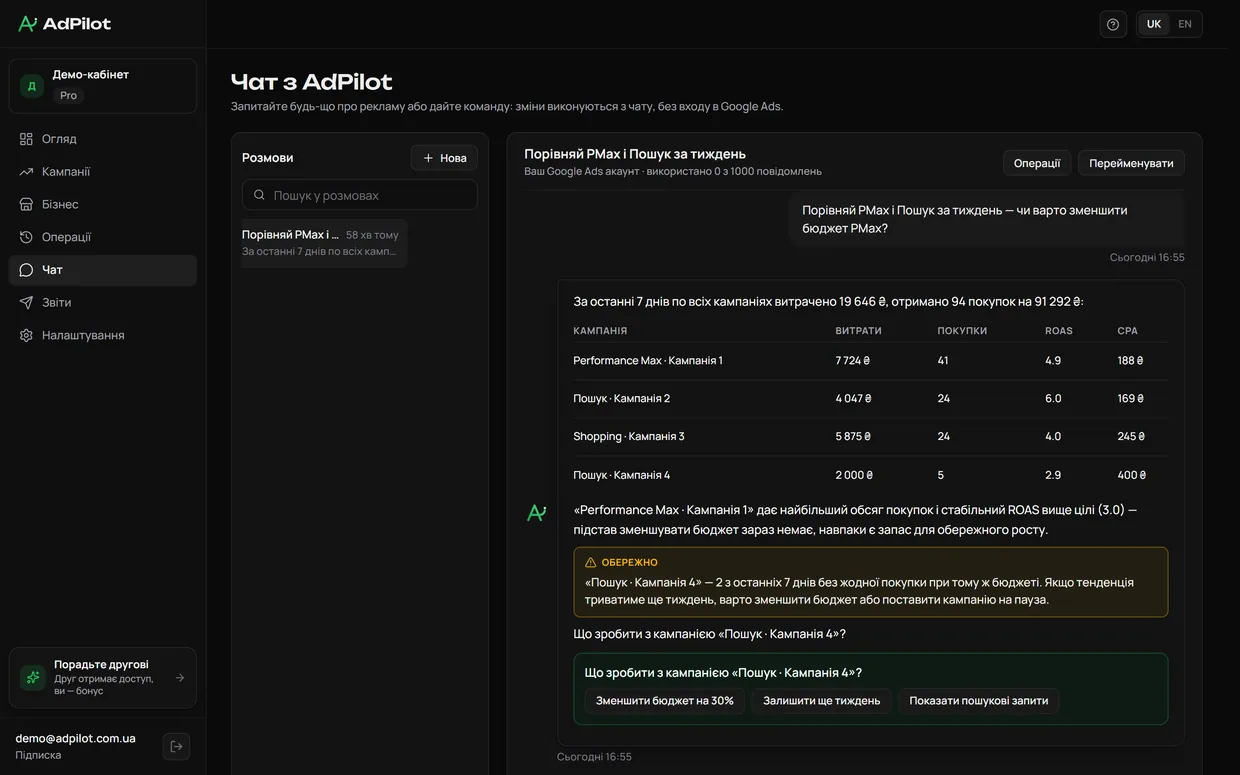
Task: Switch the interface language to UK
Action: (x=1154, y=24)
